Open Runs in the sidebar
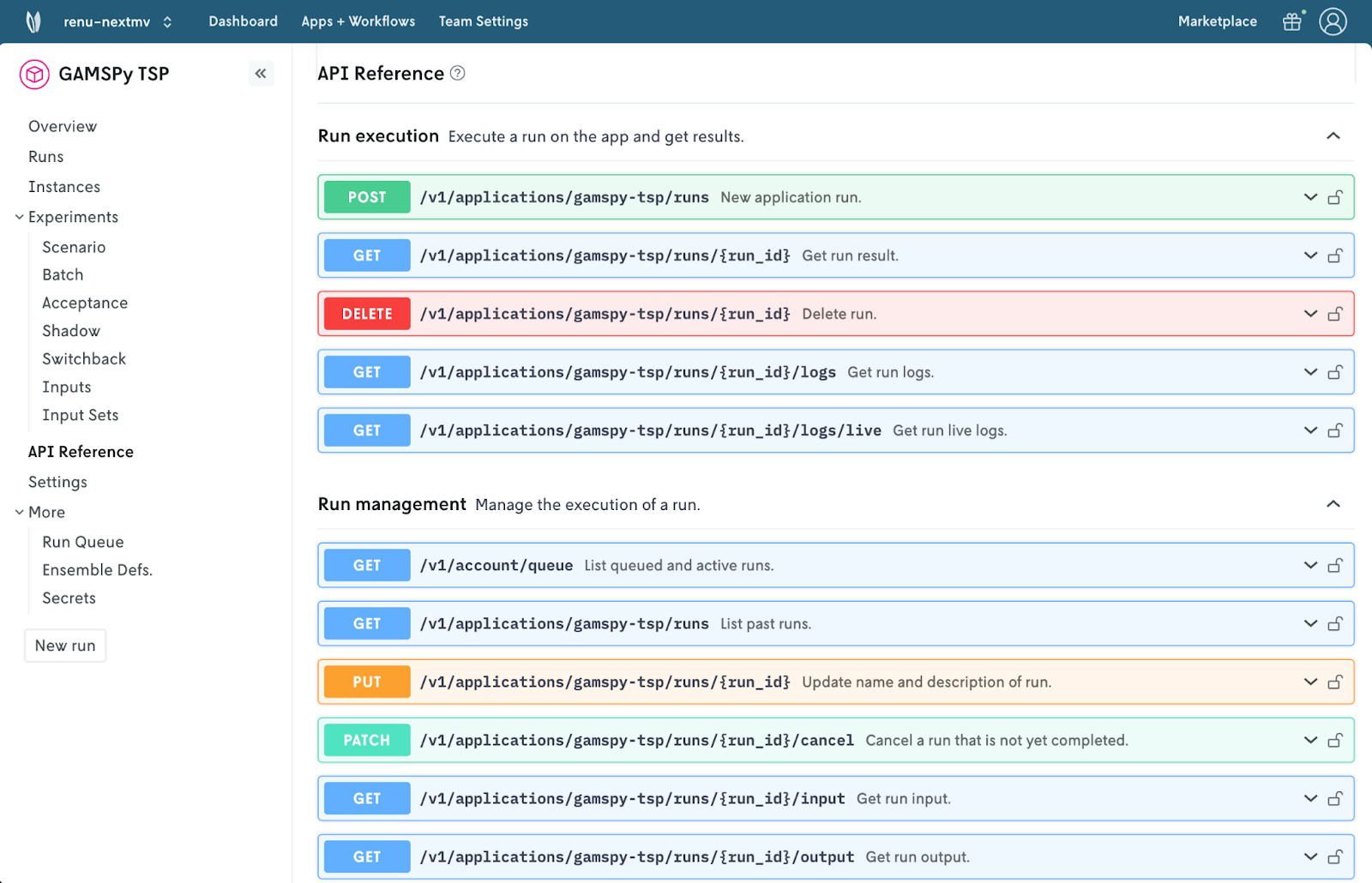This screenshot has height=883, width=1372. pos(46,157)
